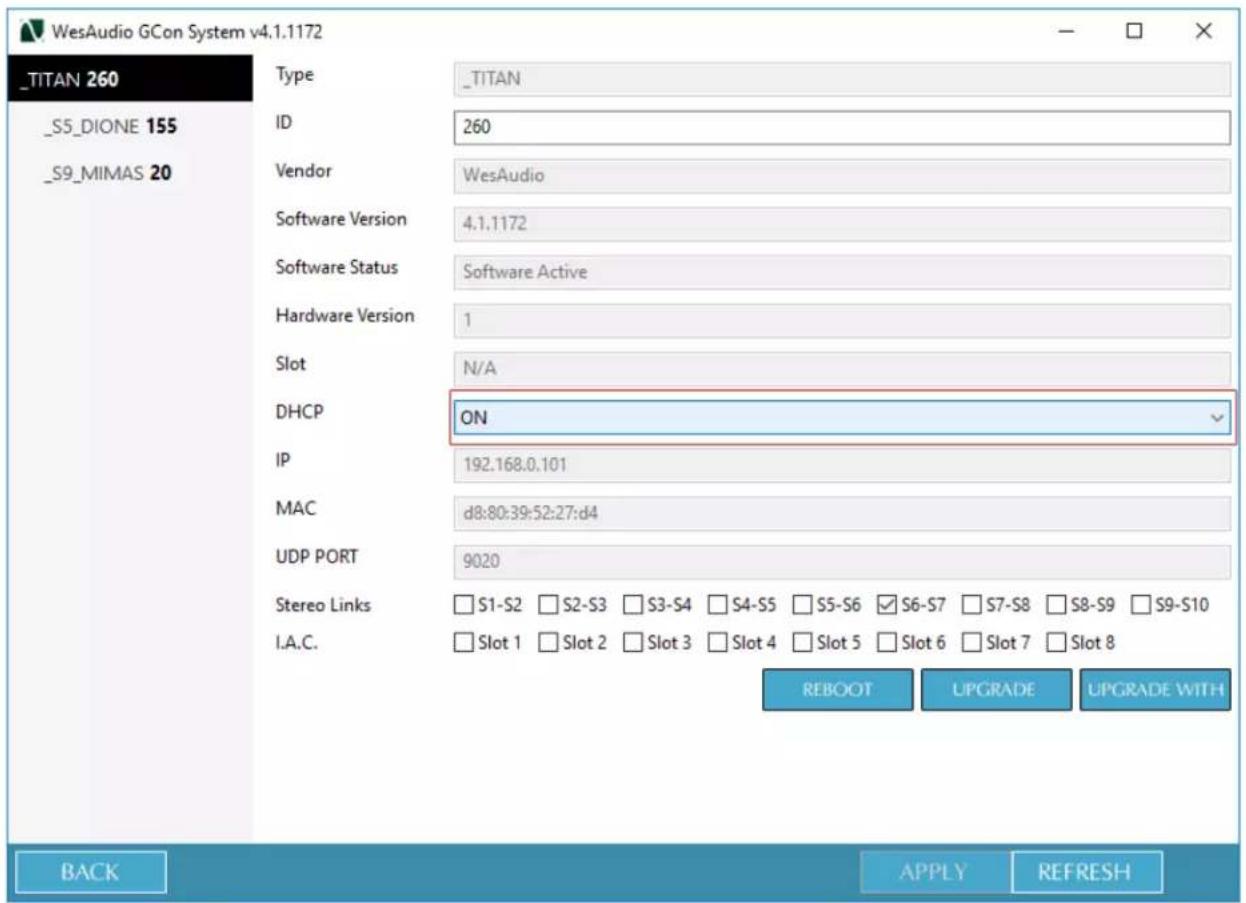This screenshot has width=1246, height=903.
Task: Go BACK to previous screen
Action: [90, 872]
